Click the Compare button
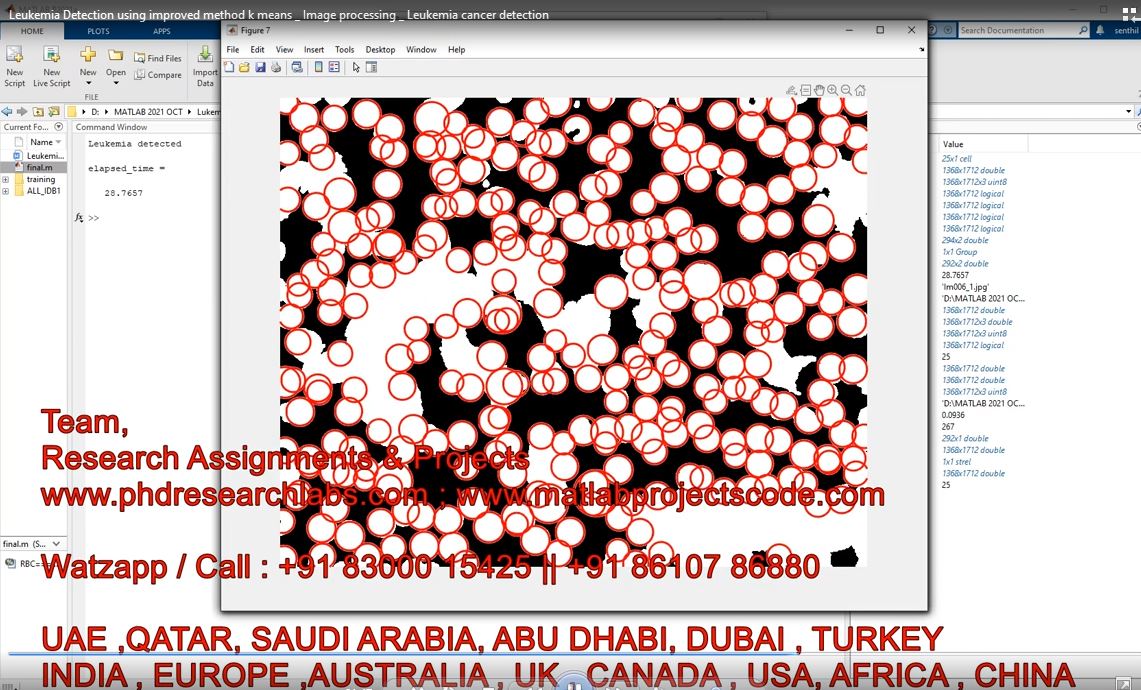Image resolution: width=1141 pixels, height=690 pixels. coord(158,75)
